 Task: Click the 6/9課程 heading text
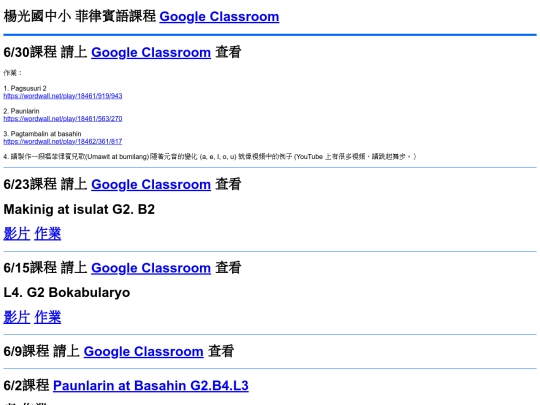pos(27,351)
